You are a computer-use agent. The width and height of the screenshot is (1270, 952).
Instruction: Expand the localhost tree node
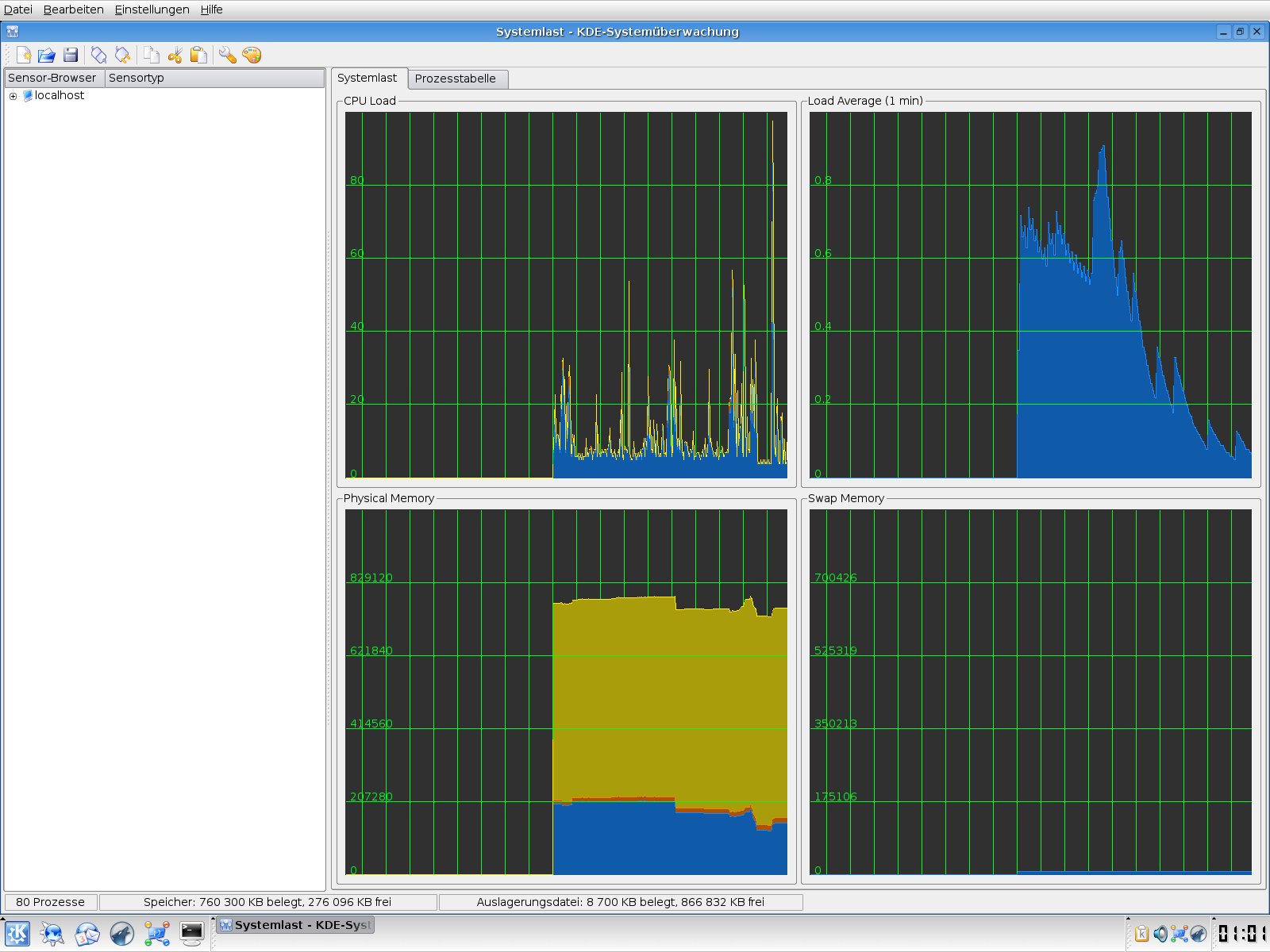click(13, 96)
